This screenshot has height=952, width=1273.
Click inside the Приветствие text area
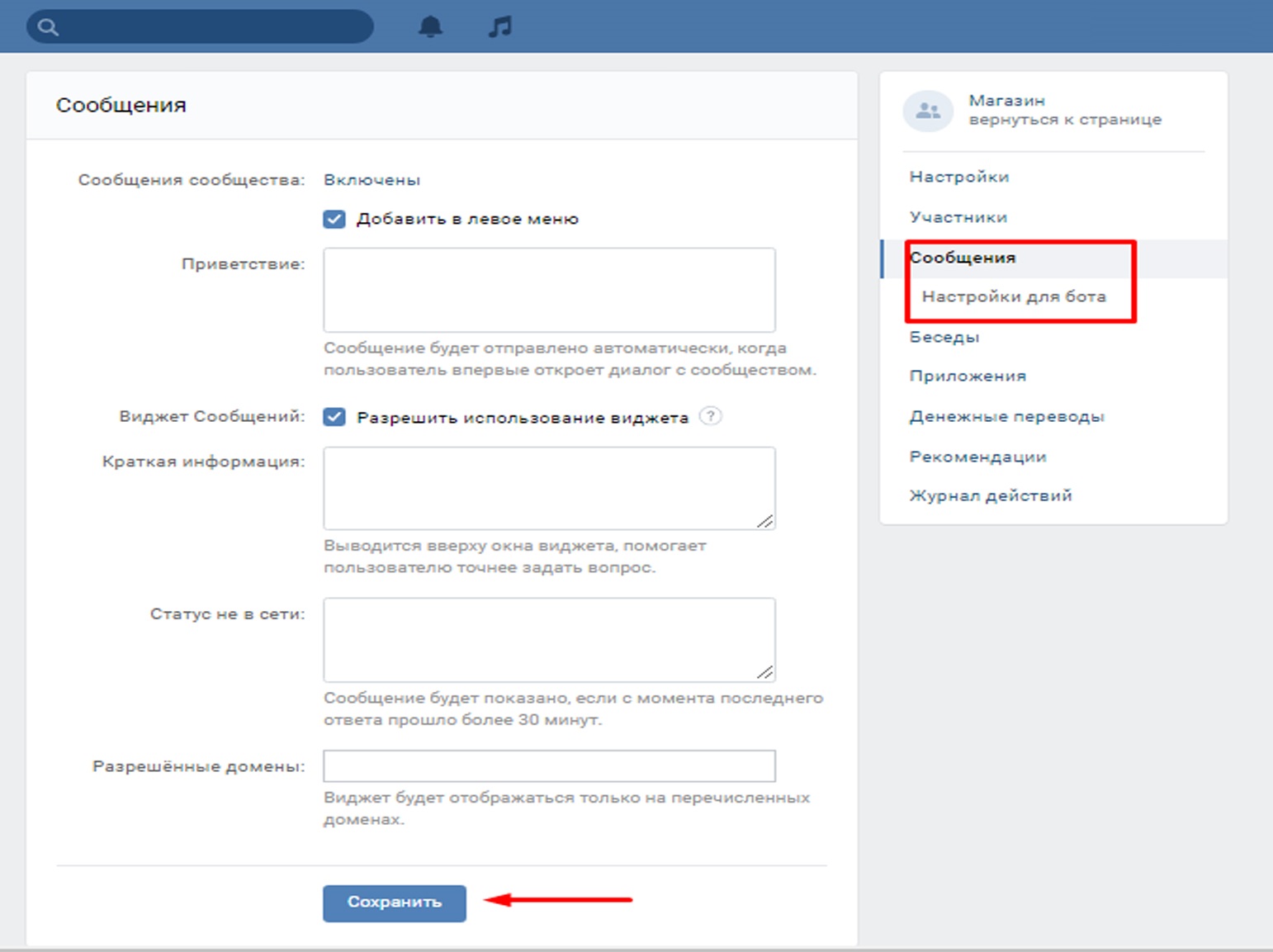coord(549,290)
